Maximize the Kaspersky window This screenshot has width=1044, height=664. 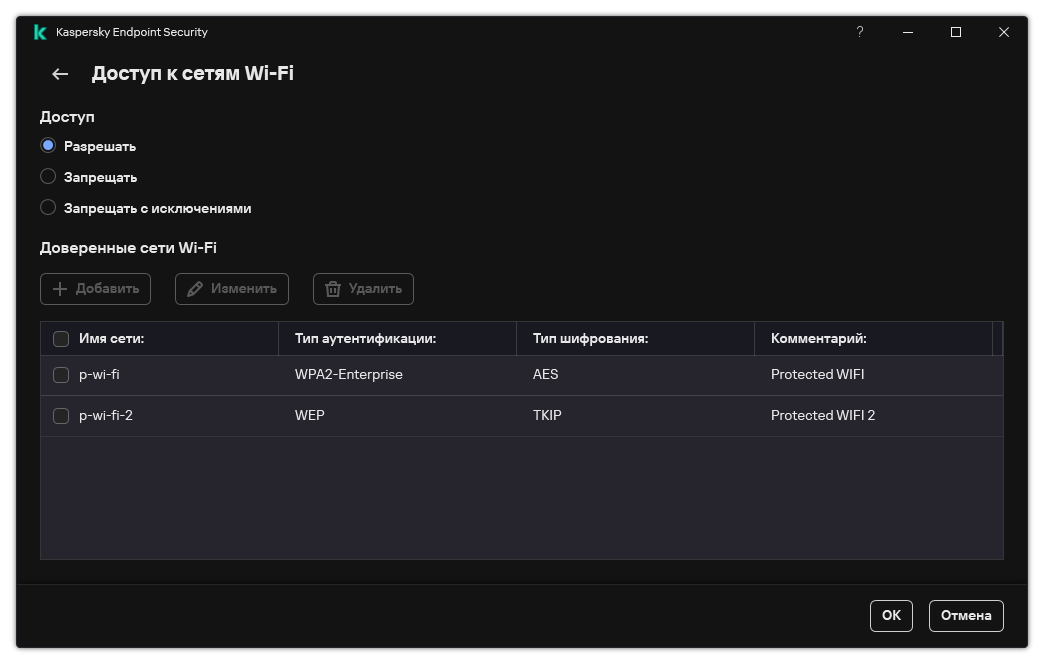955,32
